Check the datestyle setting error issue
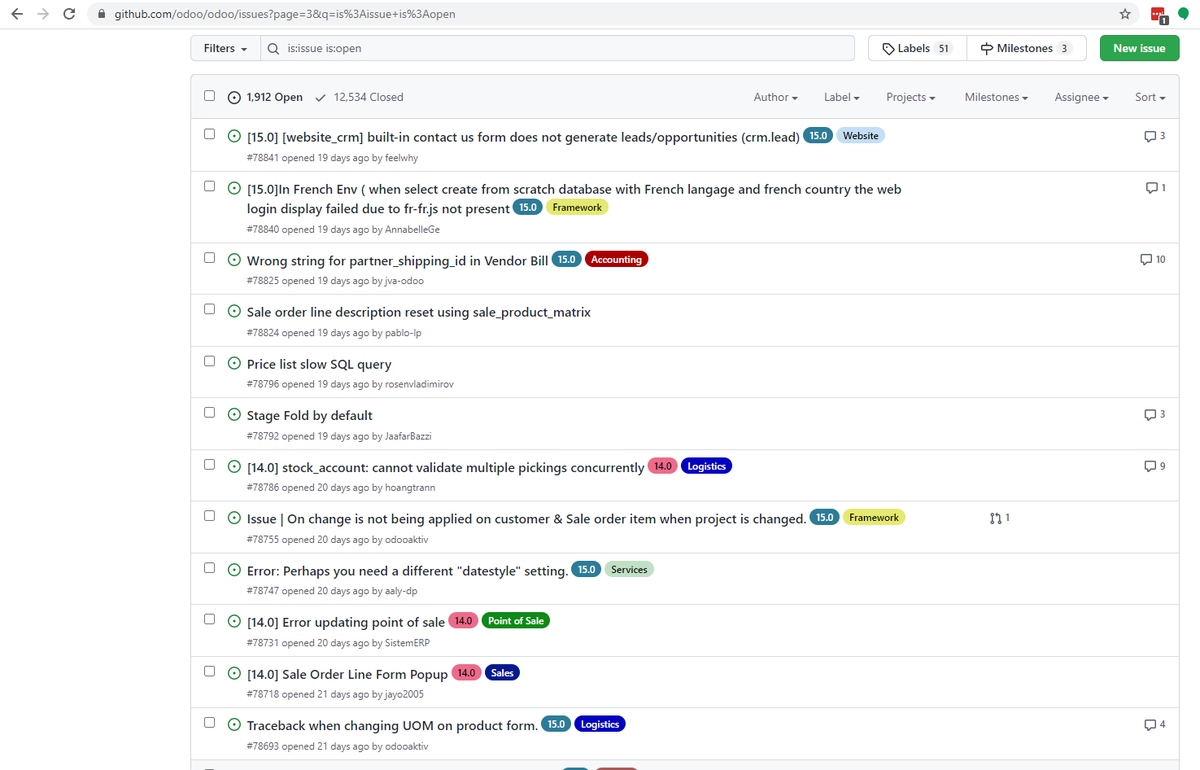This screenshot has width=1200, height=770. point(209,568)
